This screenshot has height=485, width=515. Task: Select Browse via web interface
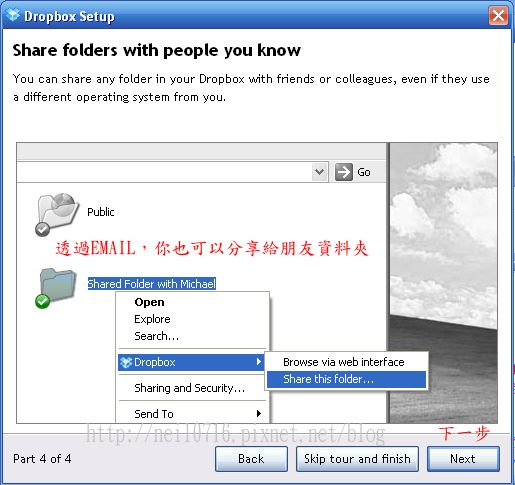[x=346, y=362]
